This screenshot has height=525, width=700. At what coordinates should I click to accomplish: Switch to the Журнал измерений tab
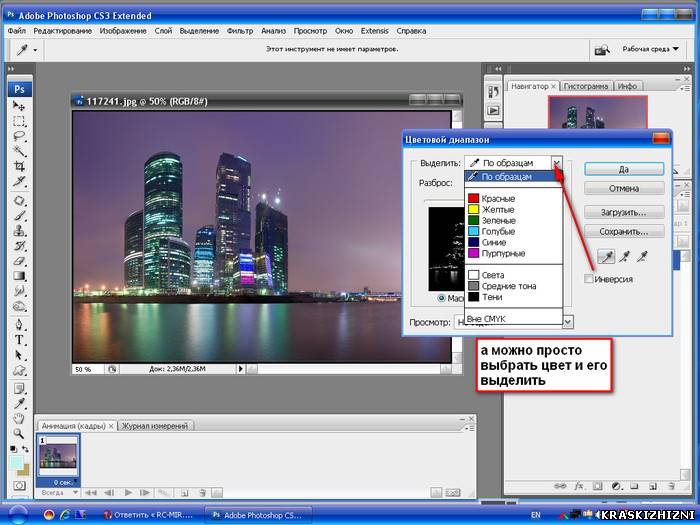pos(155,426)
